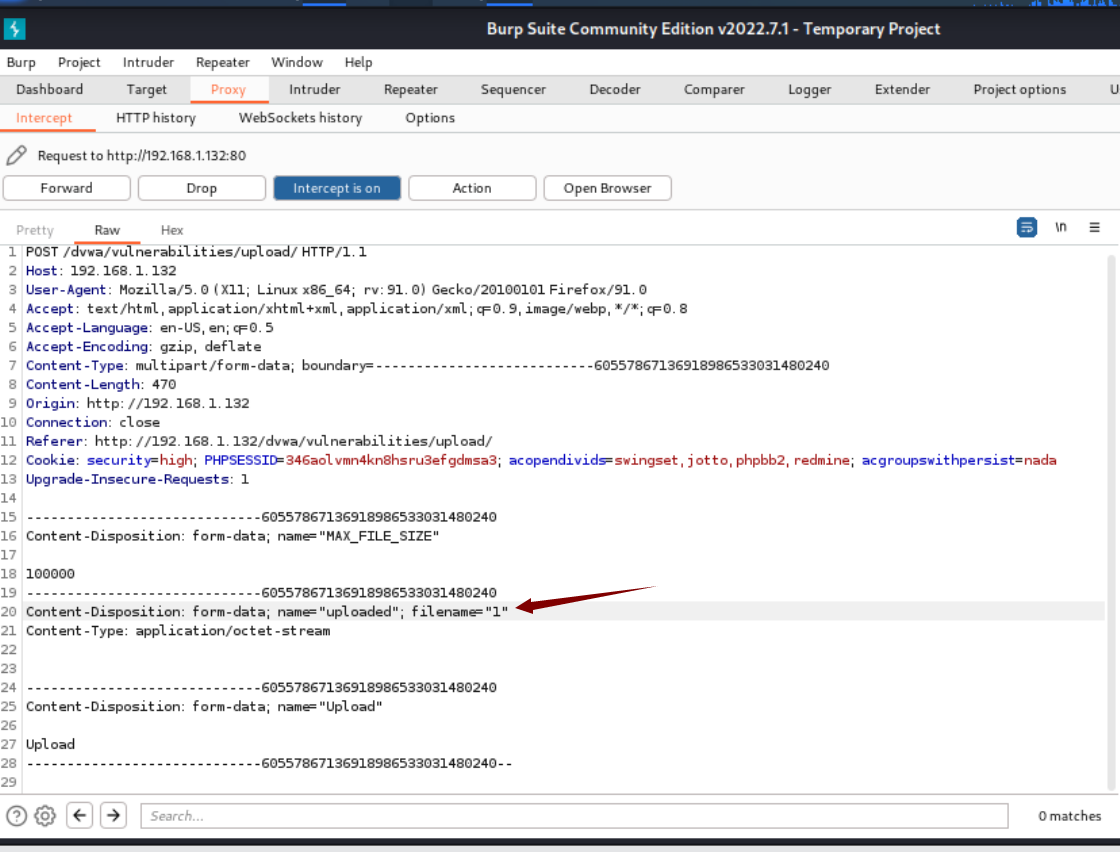This screenshot has height=852, width=1120.
Task: Click in the Search input field
Action: (574, 816)
